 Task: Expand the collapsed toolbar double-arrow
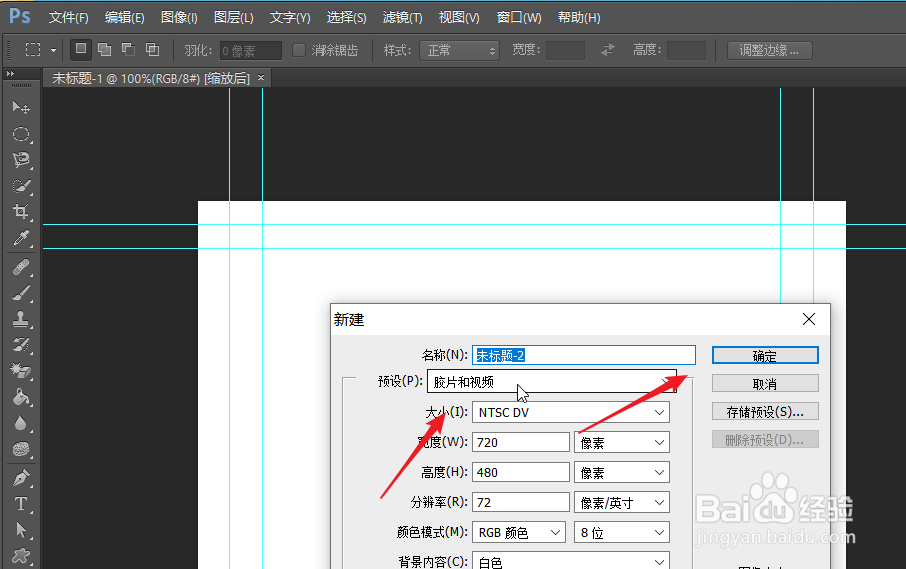click(10, 74)
